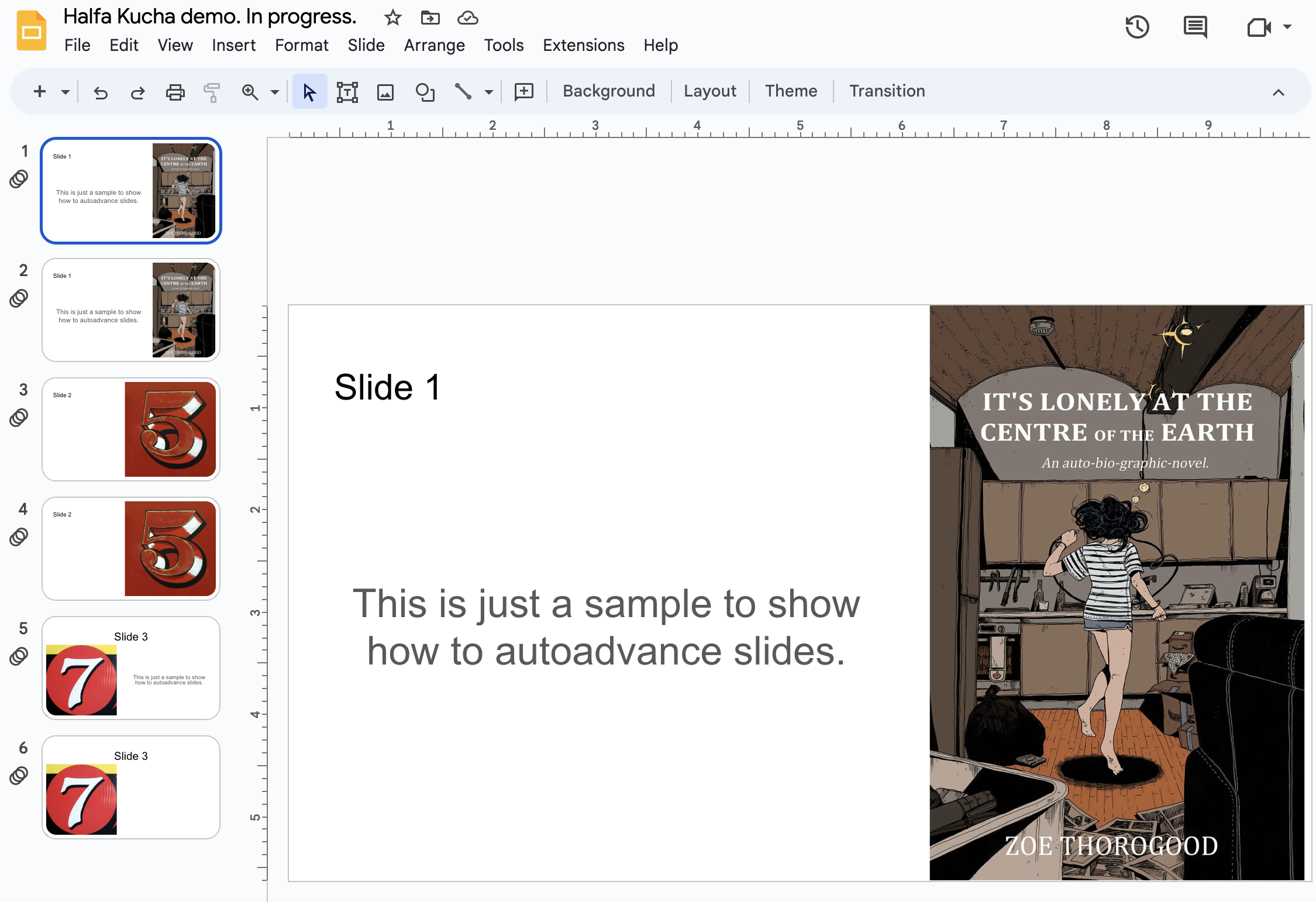Open the Slide menu
The height and width of the screenshot is (902, 1316).
pos(366,45)
